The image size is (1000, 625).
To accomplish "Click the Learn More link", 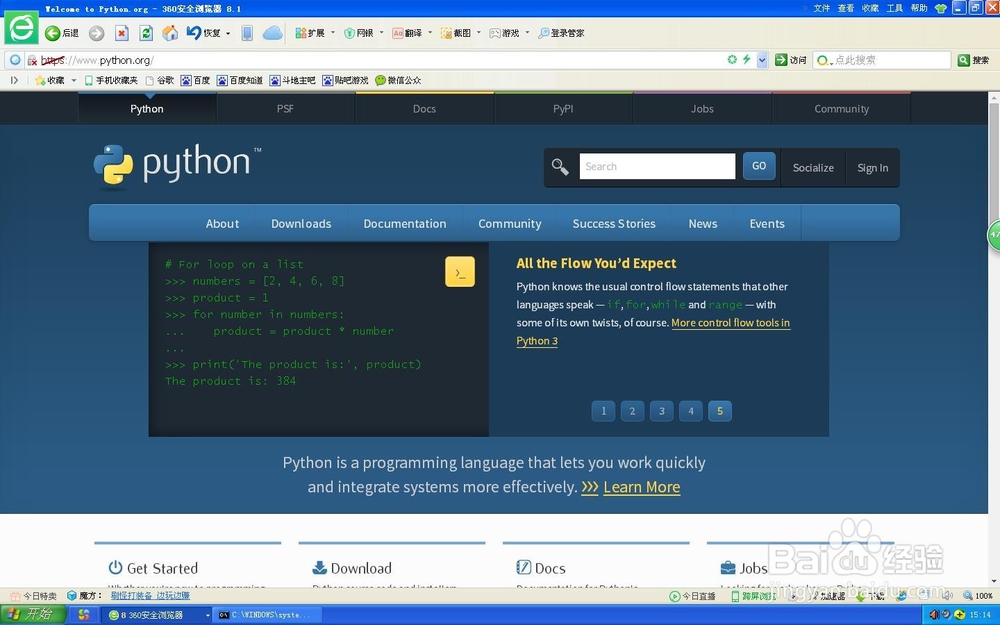I will tap(642, 487).
